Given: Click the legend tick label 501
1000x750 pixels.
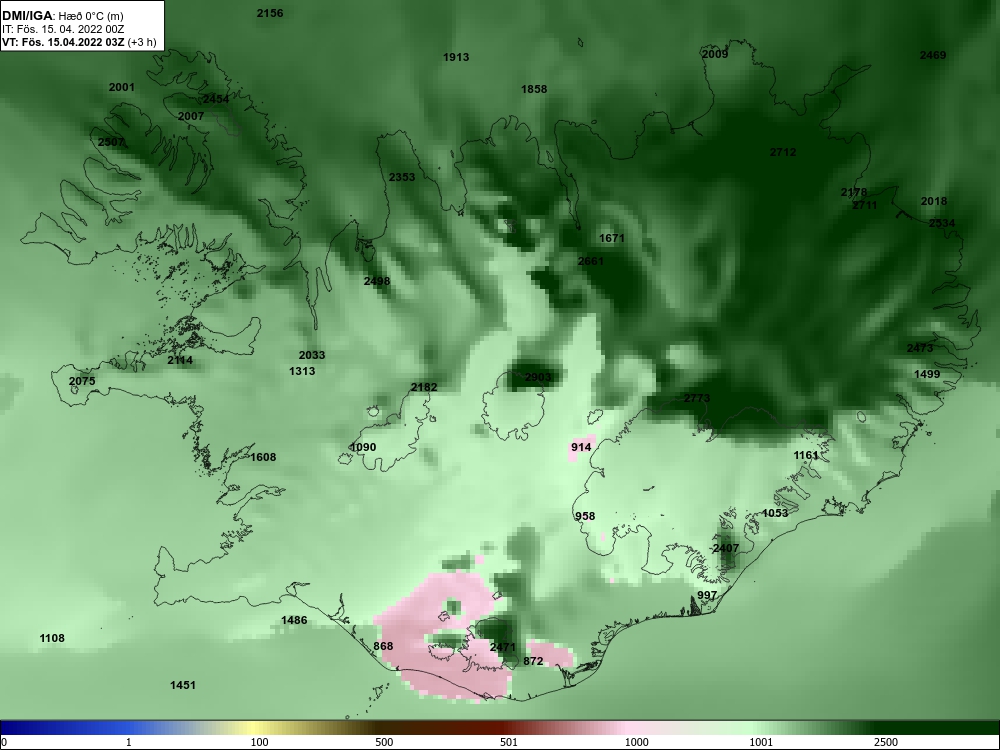Looking at the screenshot, I should 509,742.
